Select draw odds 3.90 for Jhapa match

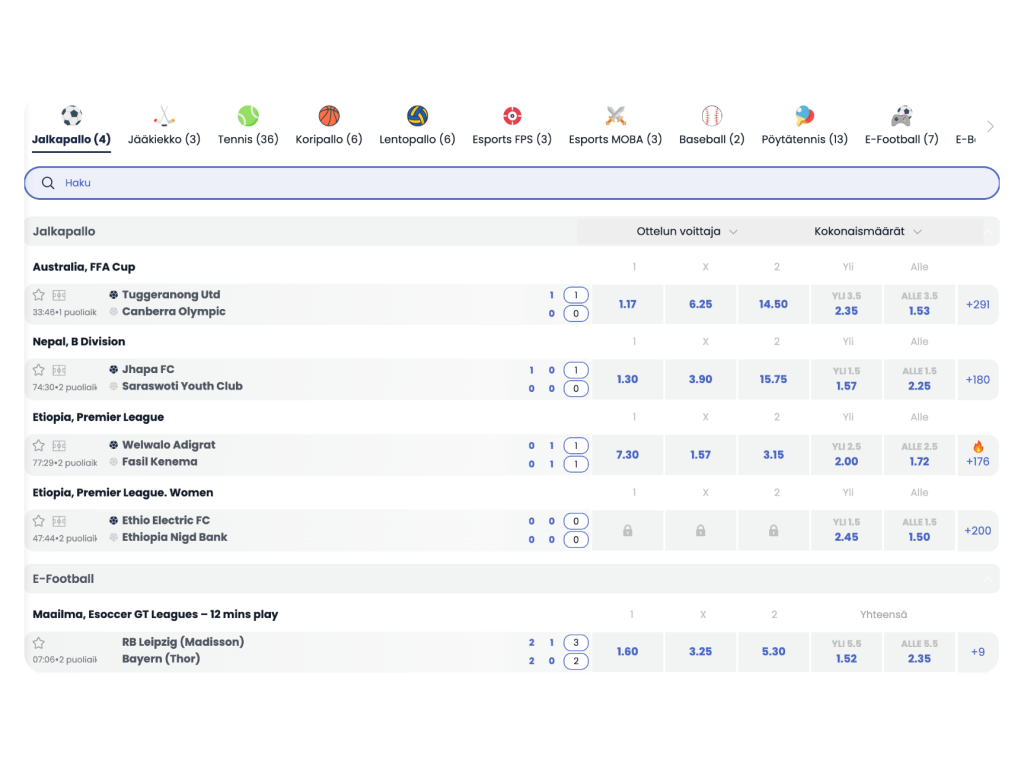(701, 379)
